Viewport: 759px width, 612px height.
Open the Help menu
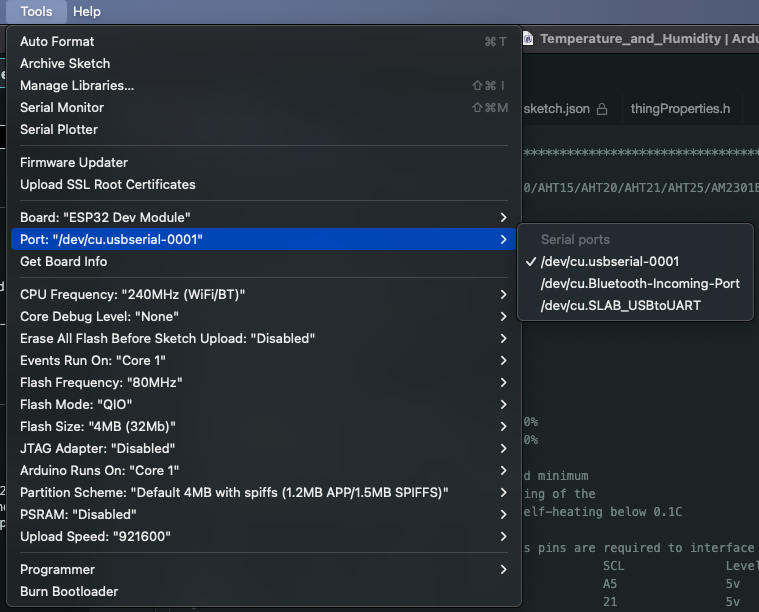87,11
